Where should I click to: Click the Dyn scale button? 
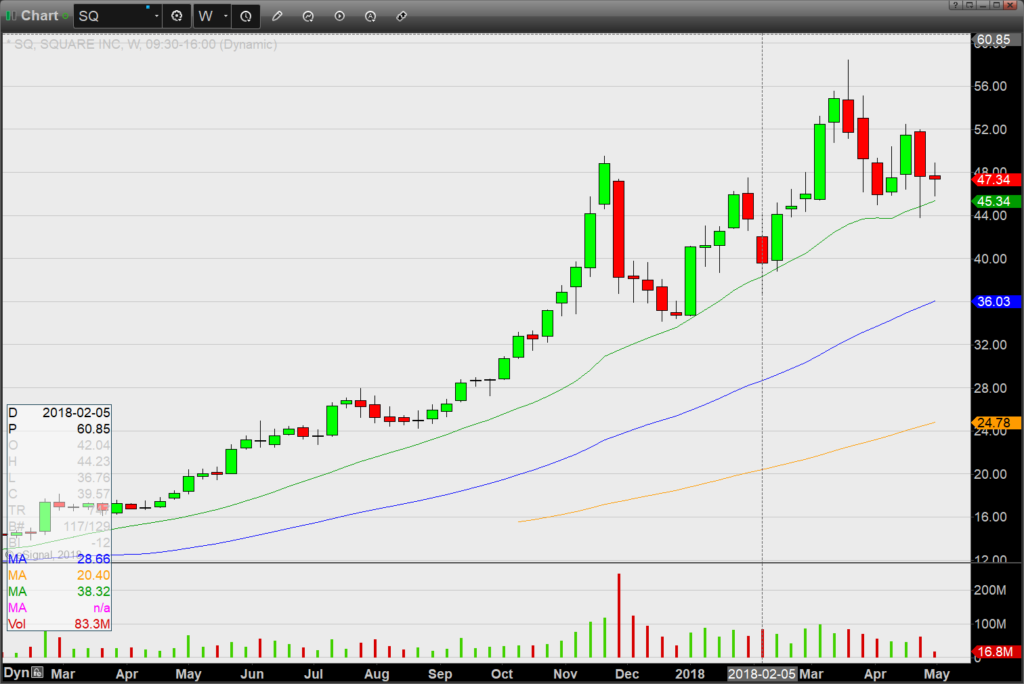point(16,673)
